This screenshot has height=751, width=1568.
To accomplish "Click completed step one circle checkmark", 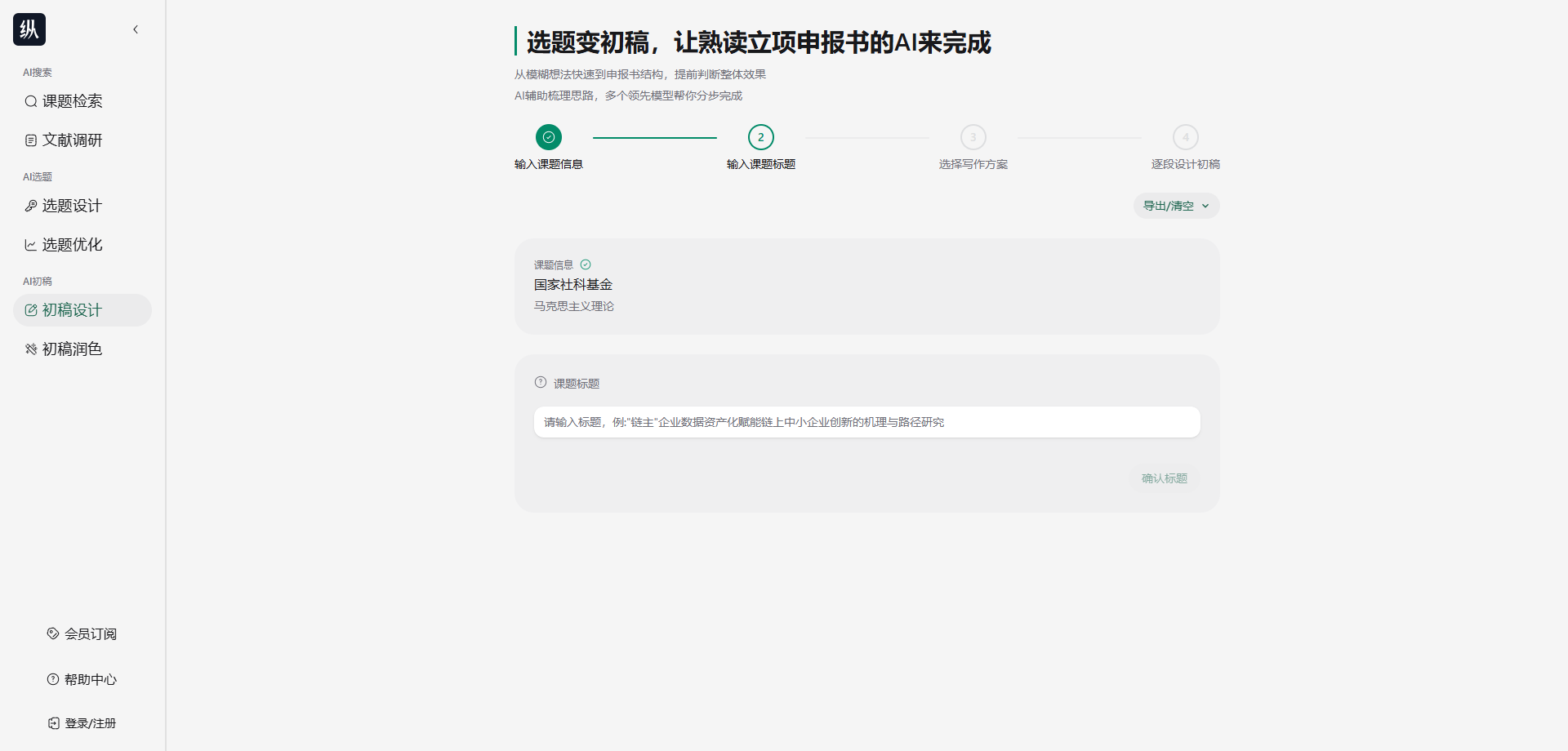I will pos(549,137).
